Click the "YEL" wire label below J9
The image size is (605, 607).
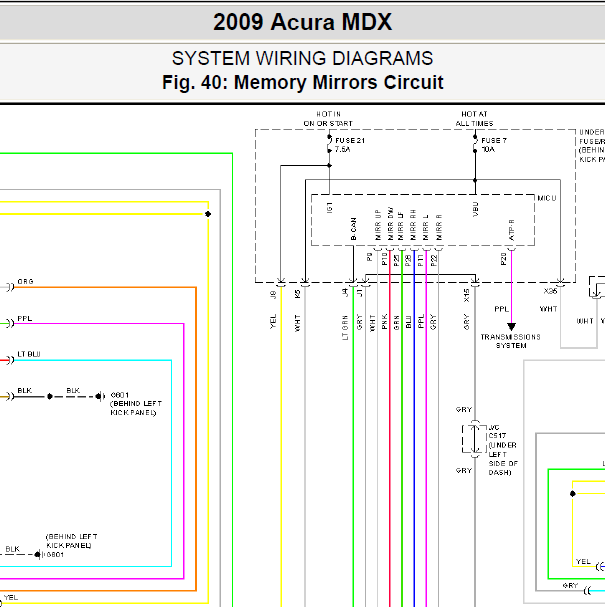[x=273, y=322]
